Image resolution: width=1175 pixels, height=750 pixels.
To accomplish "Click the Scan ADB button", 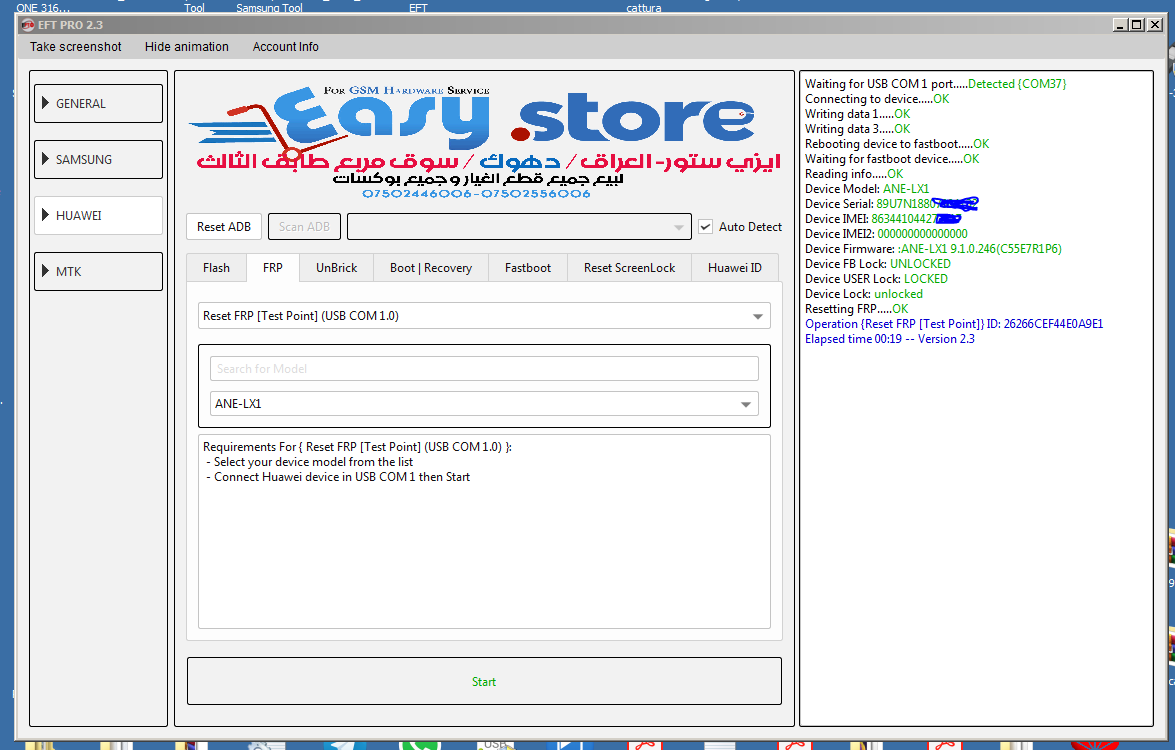I will [x=304, y=227].
